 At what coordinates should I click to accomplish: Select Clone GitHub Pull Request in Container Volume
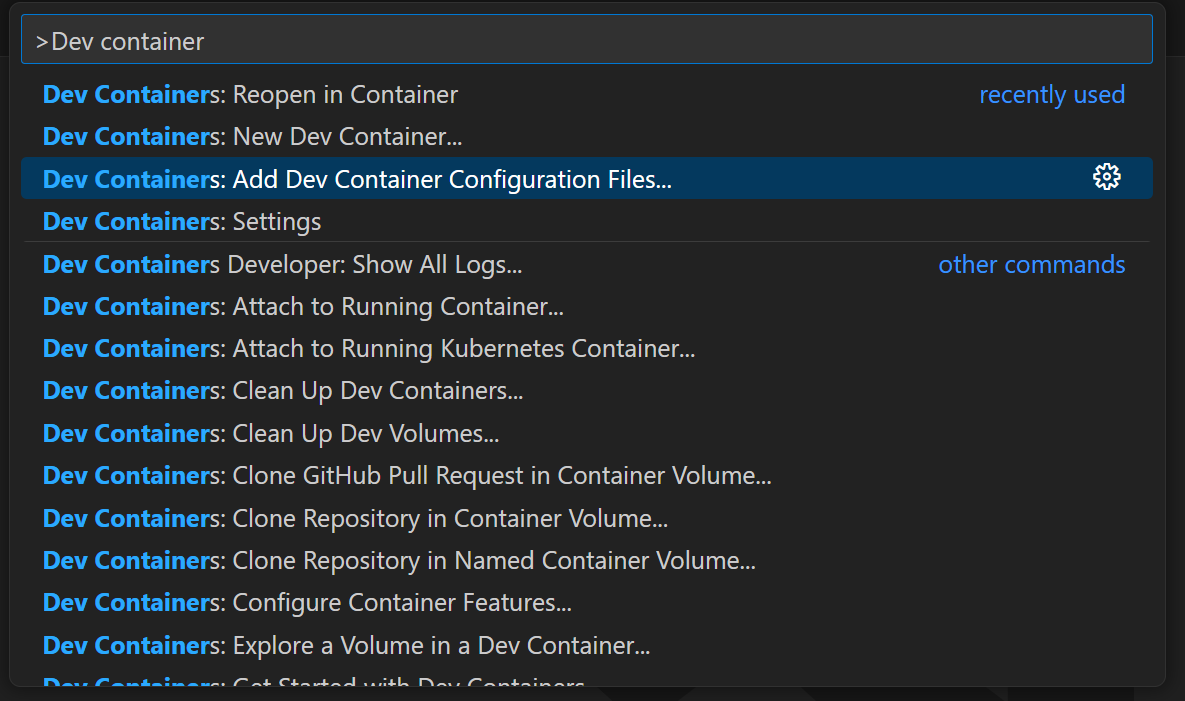tap(407, 476)
